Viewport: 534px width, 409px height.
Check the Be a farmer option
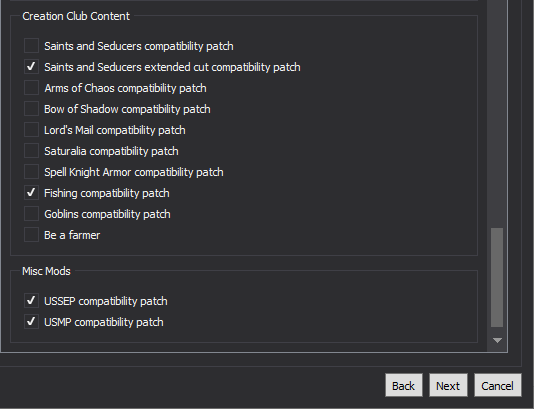point(31,235)
